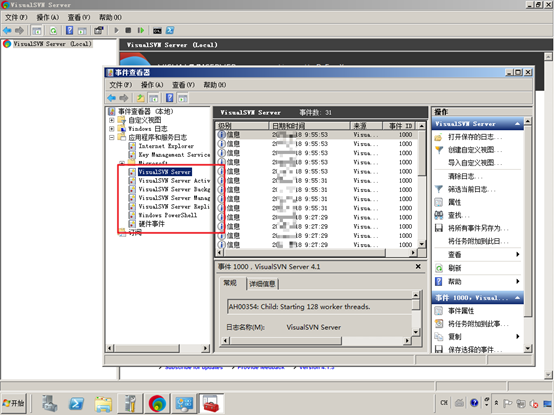Open file explorer from taskbar
The height and width of the screenshot is (415, 554).
103,403
